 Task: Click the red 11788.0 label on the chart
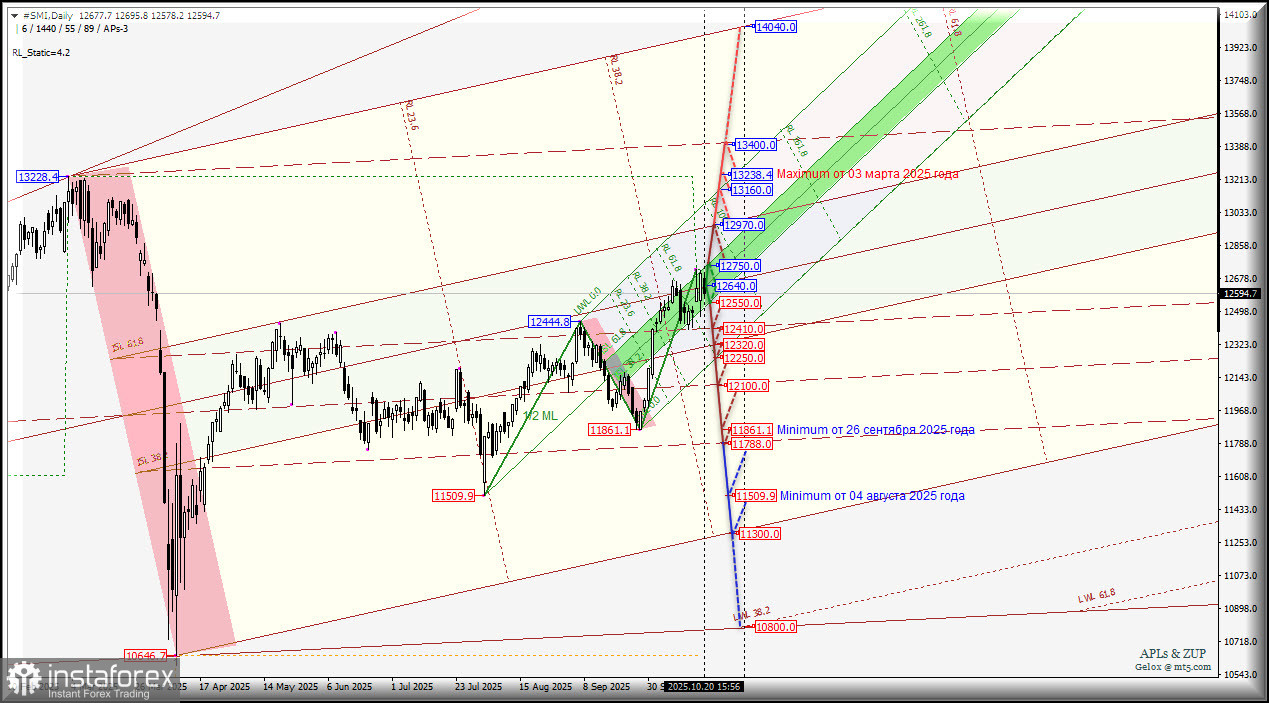(752, 444)
